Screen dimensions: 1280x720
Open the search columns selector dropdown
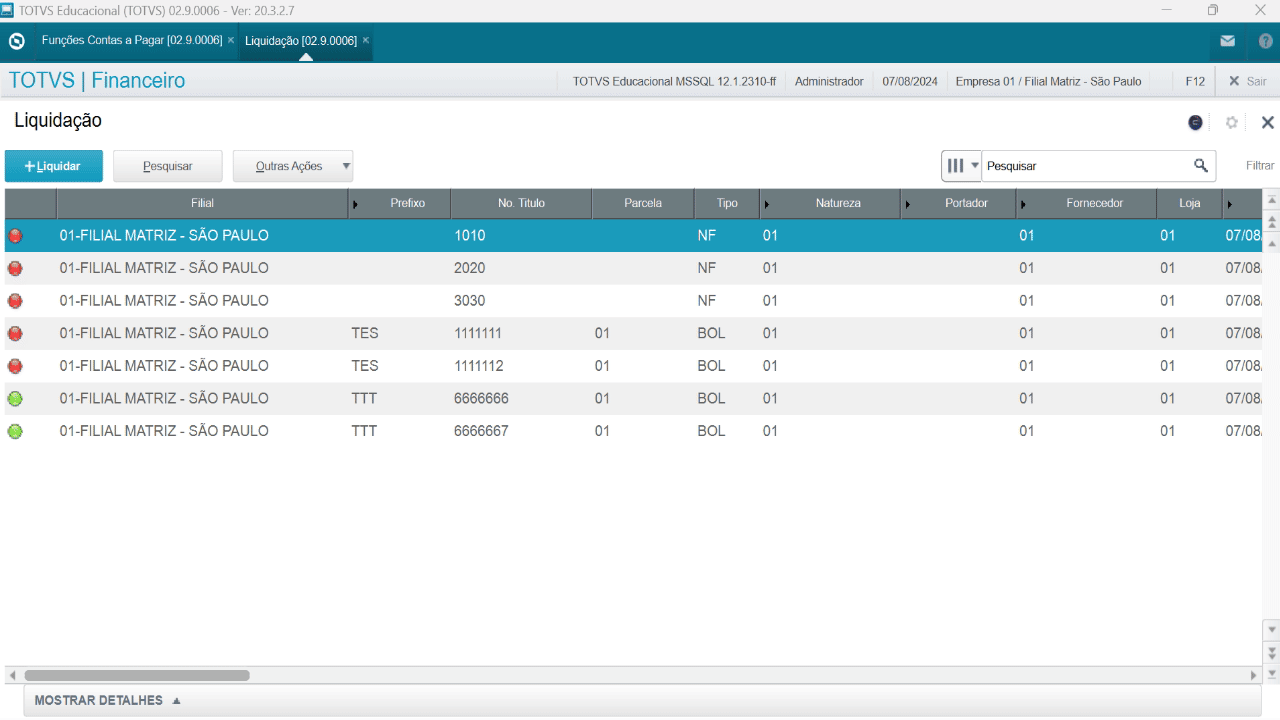point(962,166)
